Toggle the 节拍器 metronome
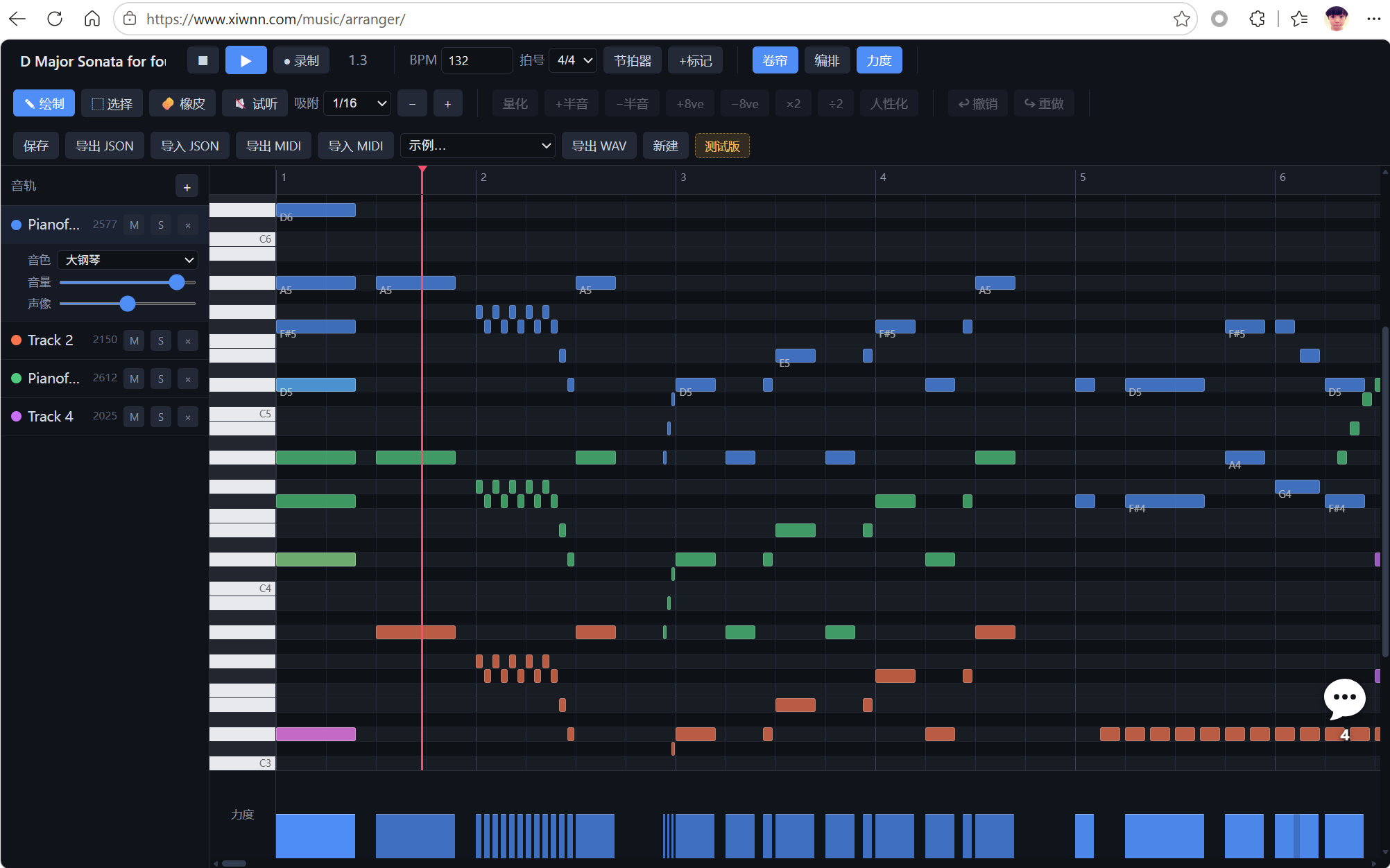Screen dimensions: 1390x868 click(x=633, y=60)
